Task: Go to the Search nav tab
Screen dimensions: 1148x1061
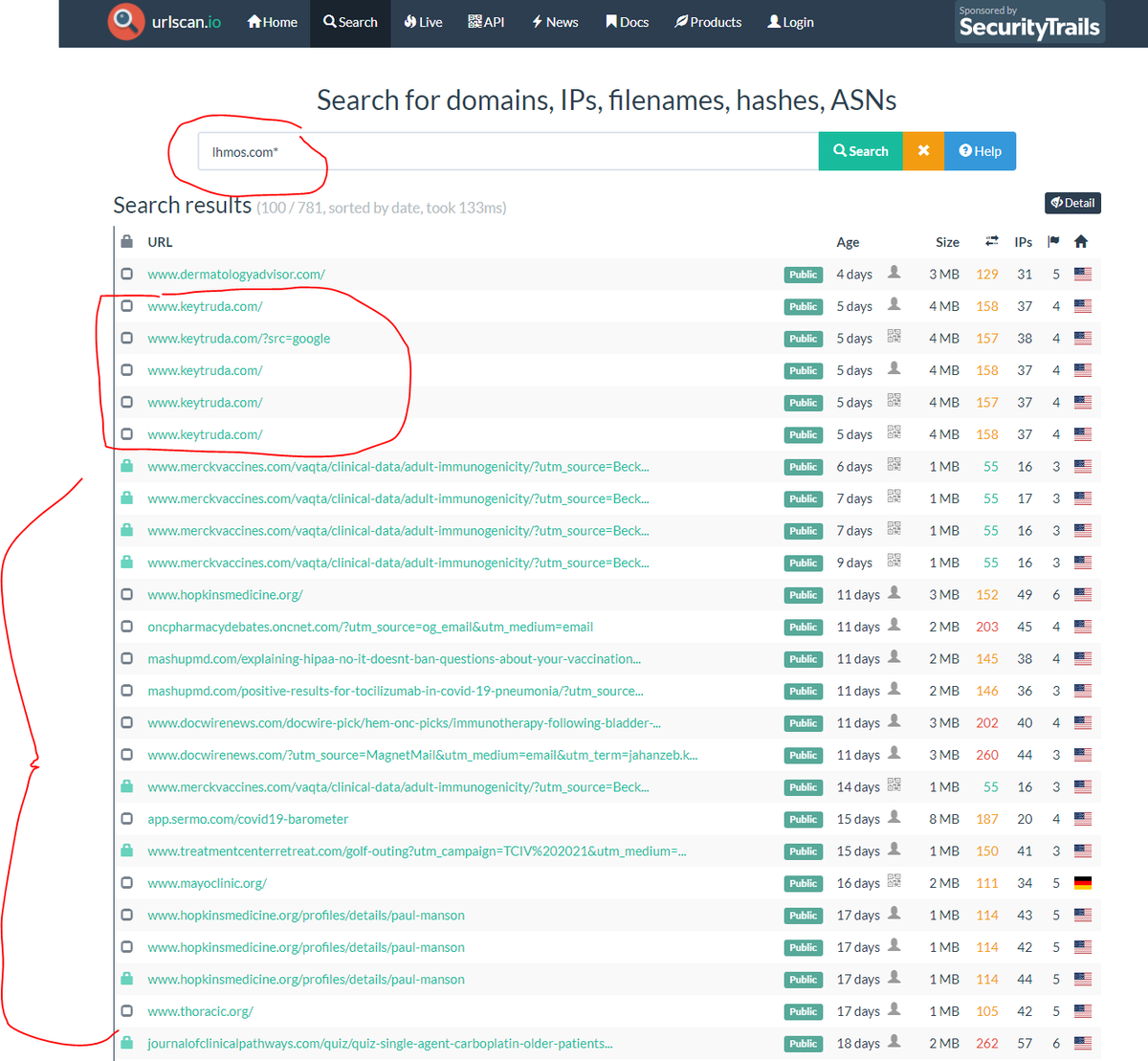Action: [350, 22]
